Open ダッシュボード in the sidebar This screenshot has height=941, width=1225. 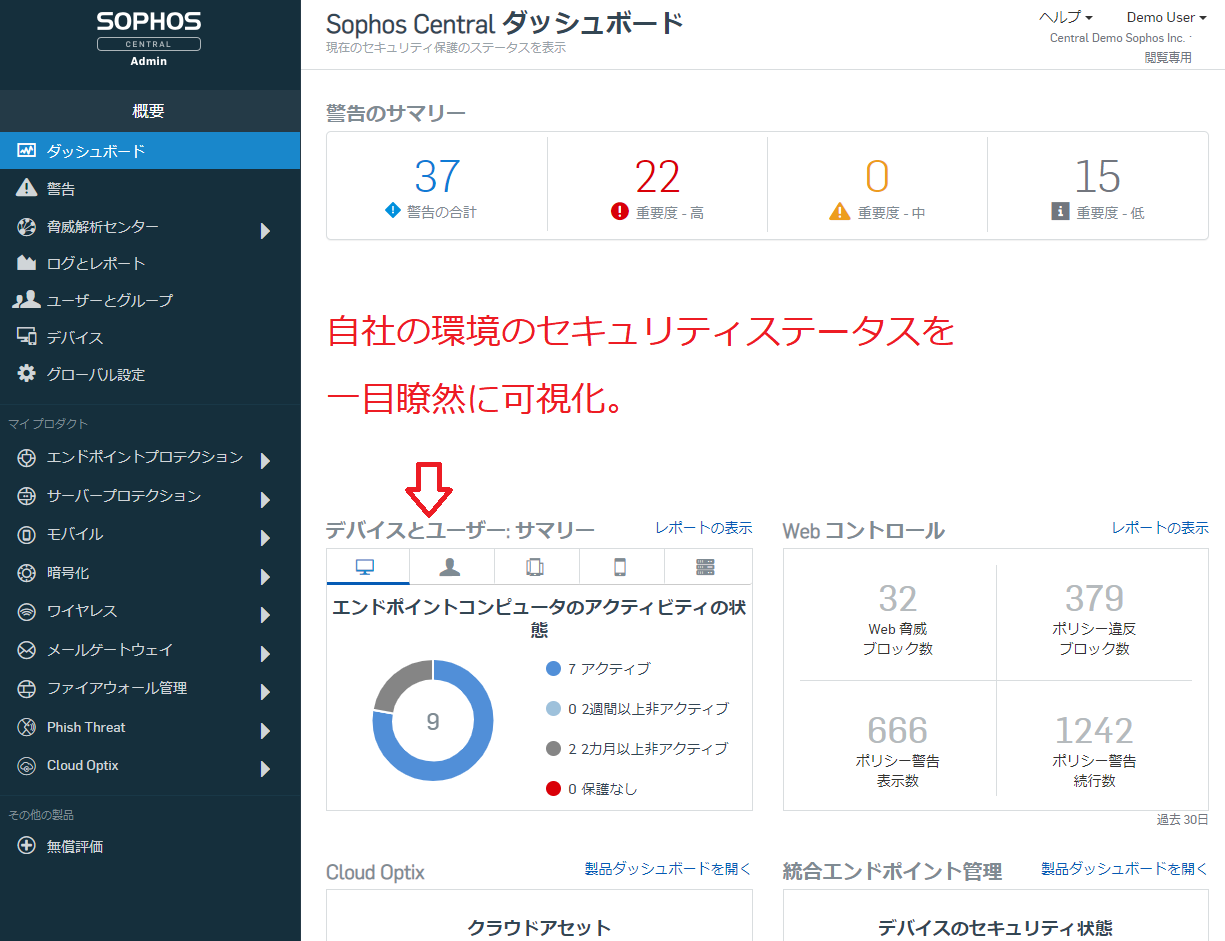click(150, 151)
